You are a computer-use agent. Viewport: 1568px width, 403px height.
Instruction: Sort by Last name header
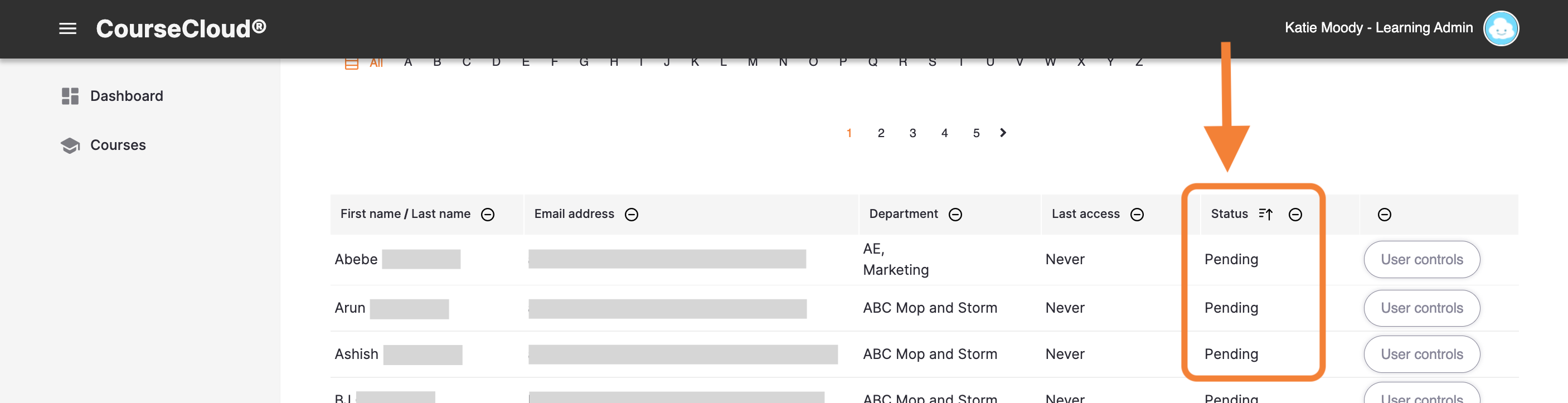tap(441, 213)
